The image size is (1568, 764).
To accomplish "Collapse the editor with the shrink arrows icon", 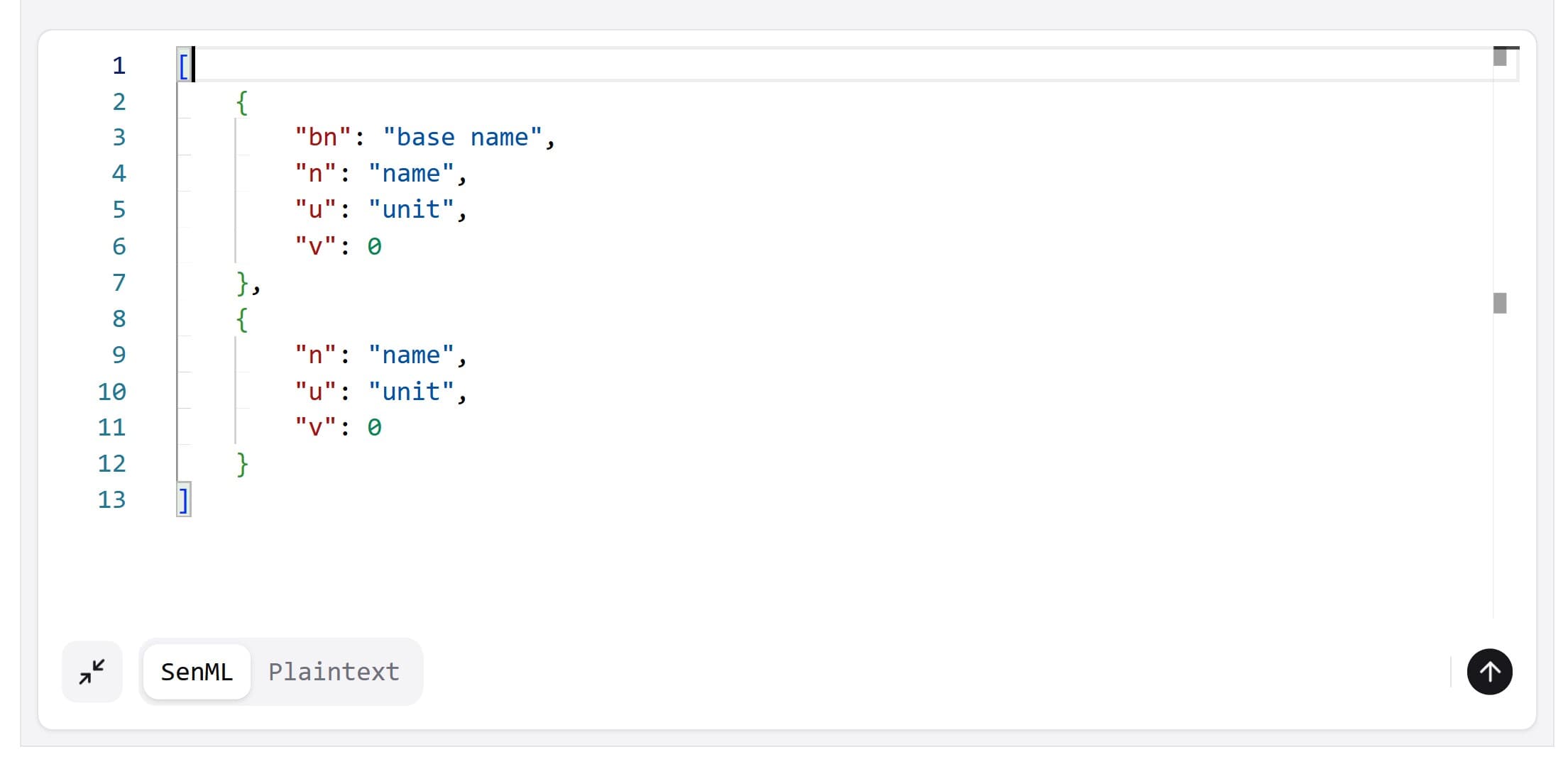I will [x=91, y=671].
